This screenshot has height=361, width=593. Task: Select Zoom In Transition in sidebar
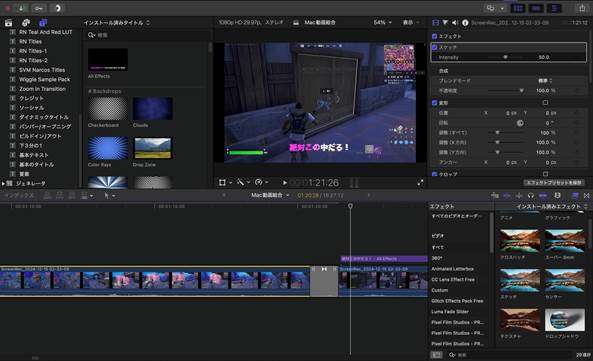point(42,89)
